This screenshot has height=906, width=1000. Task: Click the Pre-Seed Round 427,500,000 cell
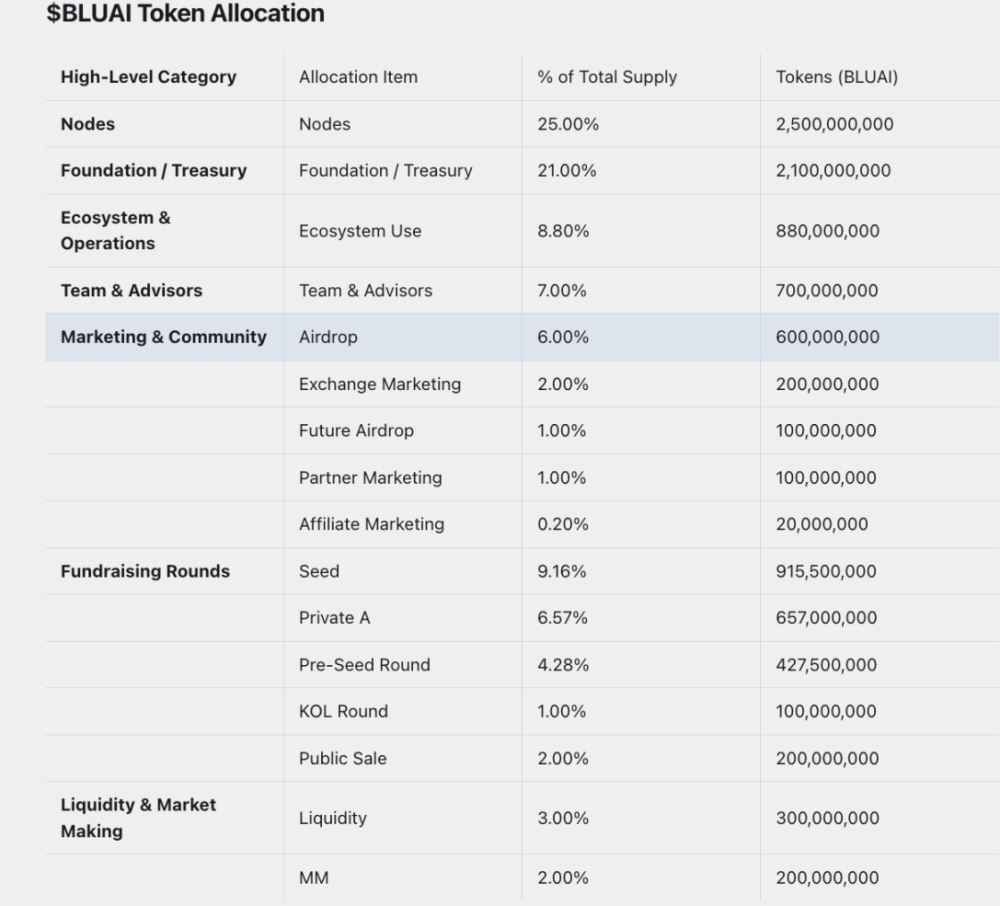tap(828, 665)
